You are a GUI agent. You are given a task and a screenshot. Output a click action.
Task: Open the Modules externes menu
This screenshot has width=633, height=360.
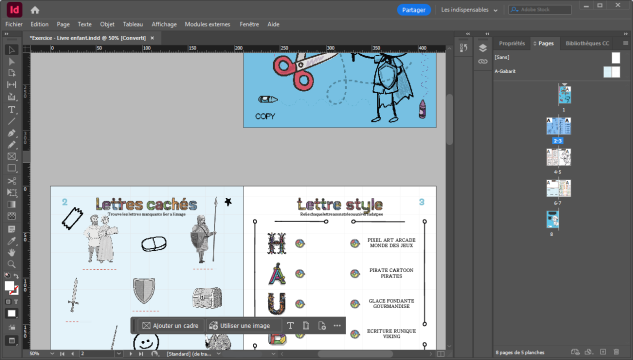click(208, 24)
